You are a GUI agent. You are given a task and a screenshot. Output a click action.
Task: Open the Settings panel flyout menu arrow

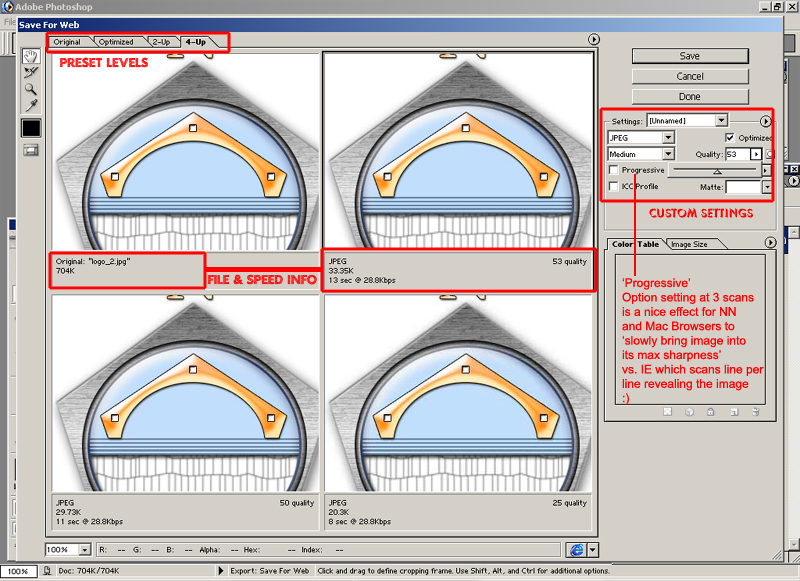(x=766, y=120)
